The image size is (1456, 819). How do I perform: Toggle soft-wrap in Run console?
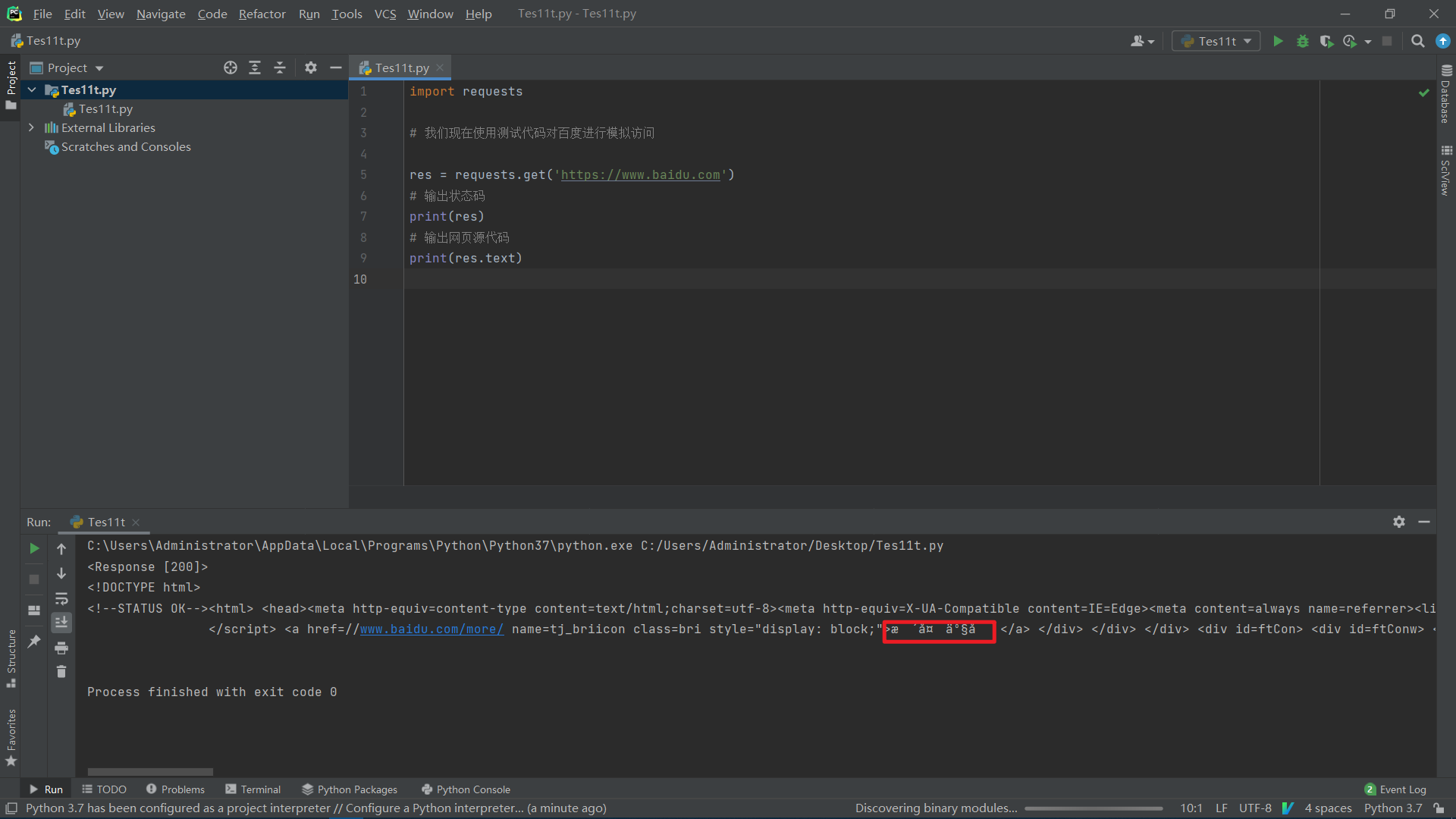pyautogui.click(x=61, y=598)
